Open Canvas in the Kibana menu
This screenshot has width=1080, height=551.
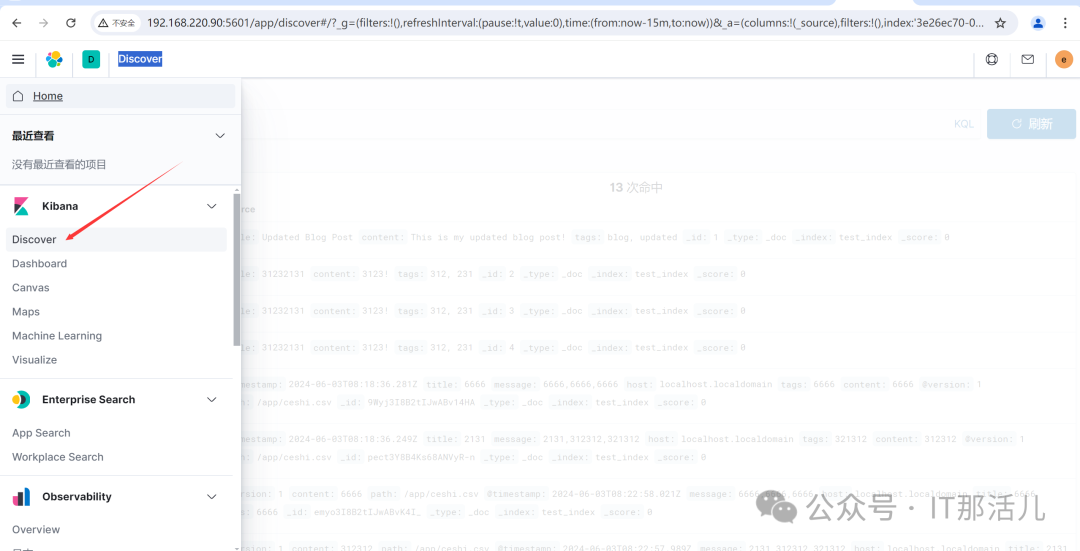tap(31, 288)
